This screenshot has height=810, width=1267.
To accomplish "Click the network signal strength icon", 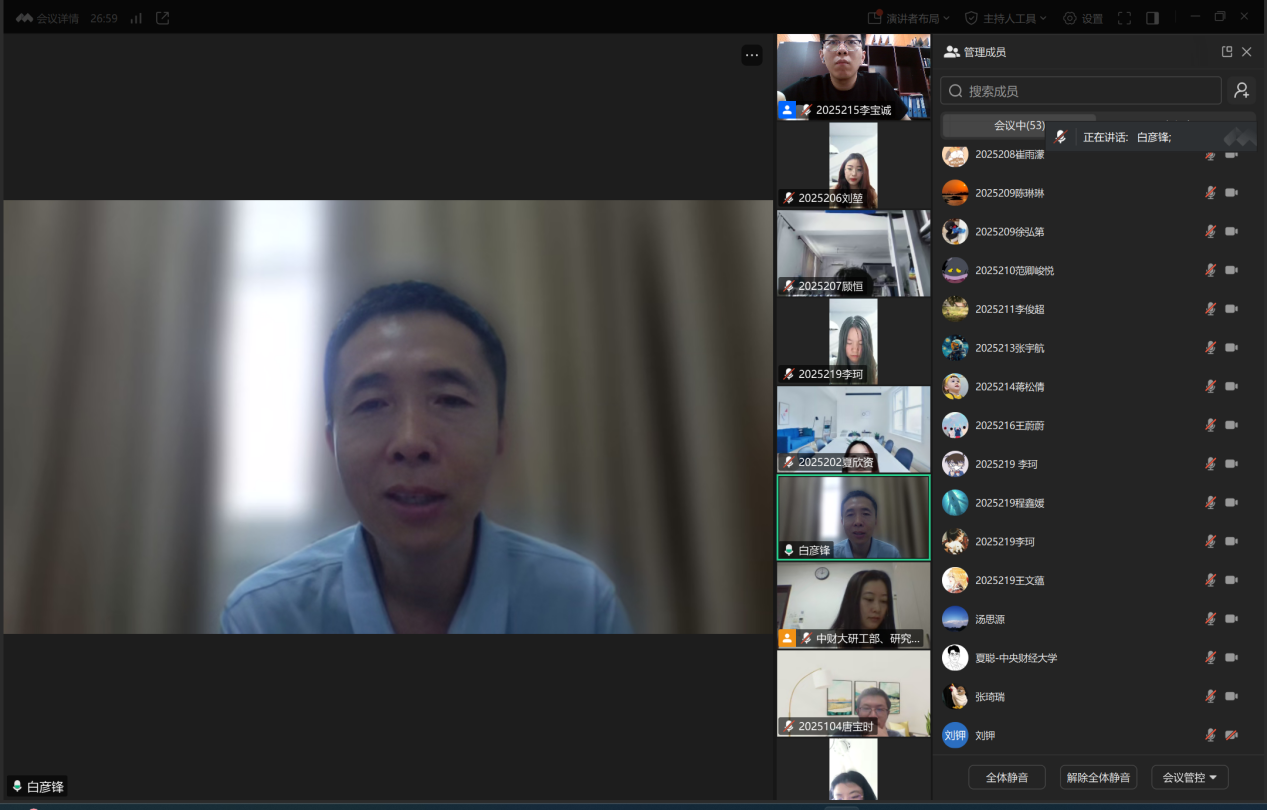I will point(136,18).
